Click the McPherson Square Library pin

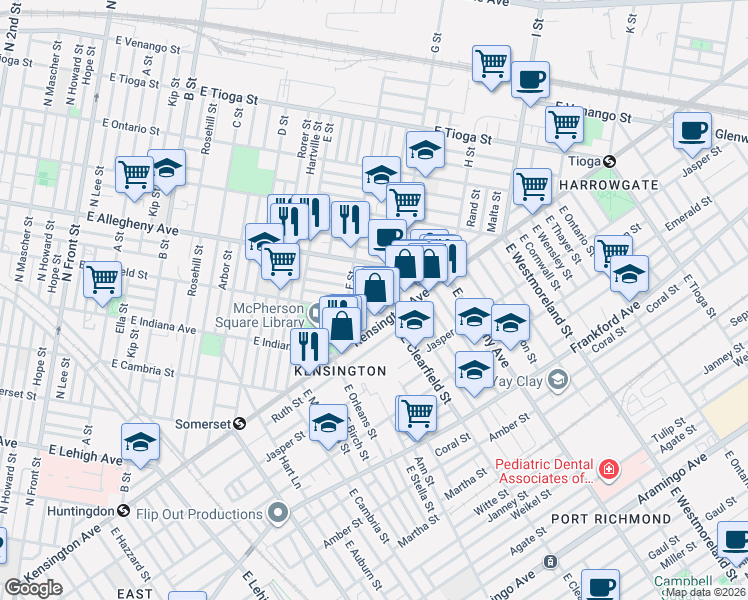(314, 313)
